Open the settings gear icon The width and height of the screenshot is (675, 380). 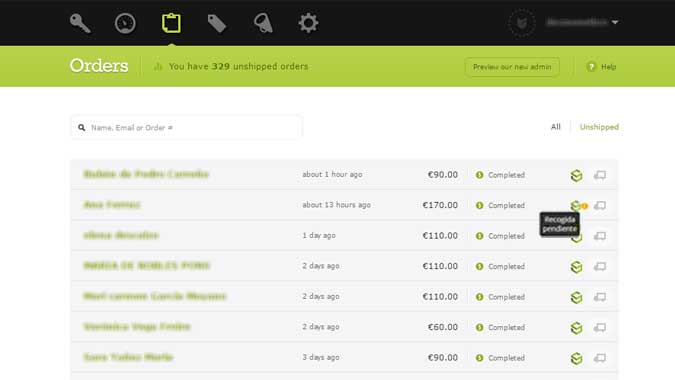click(308, 23)
